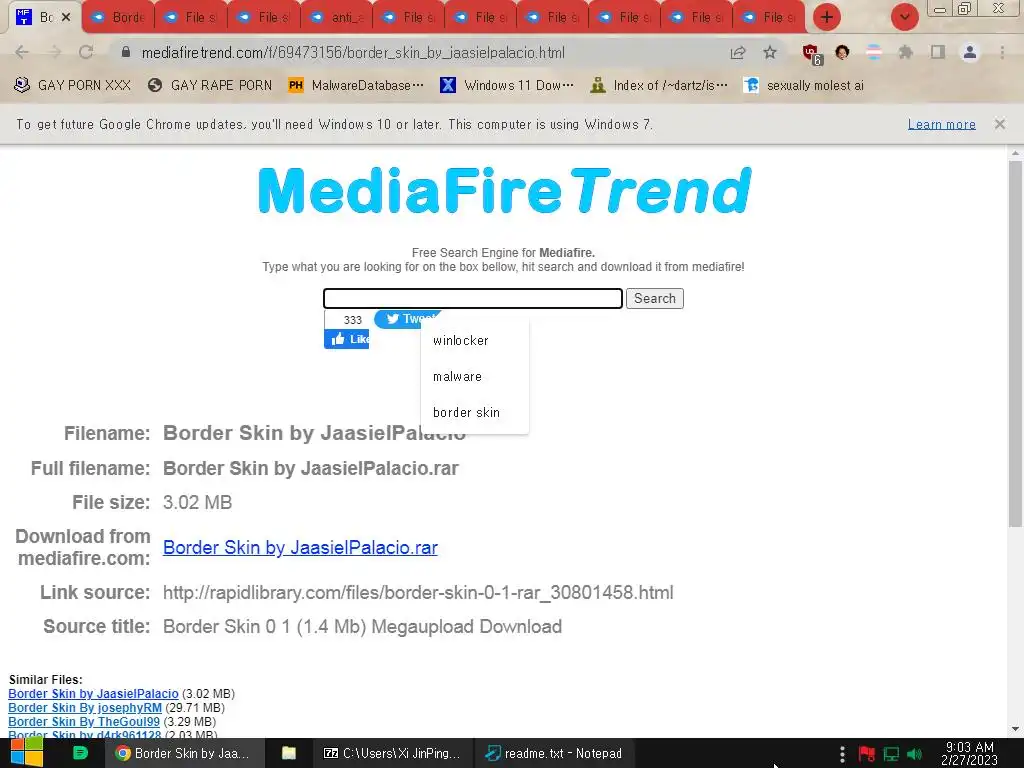Open the MalwareDatabase bookmark
The image size is (1024, 768).
click(x=356, y=86)
